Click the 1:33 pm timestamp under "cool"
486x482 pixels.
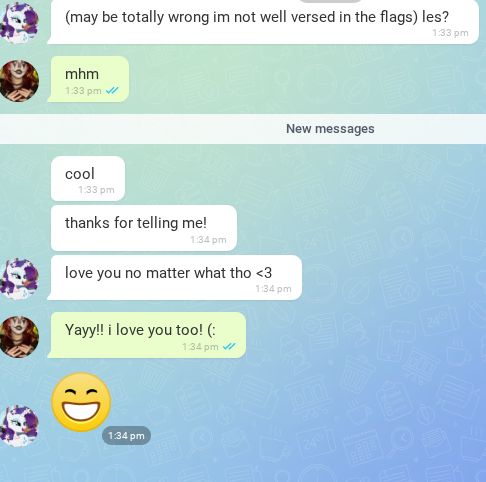96,190
